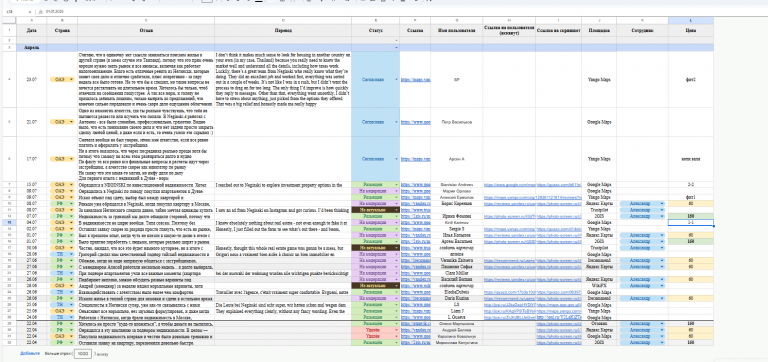Screen dimensions: 768x362
Task: Click the Статус column header cell
Action: [x=375, y=30]
